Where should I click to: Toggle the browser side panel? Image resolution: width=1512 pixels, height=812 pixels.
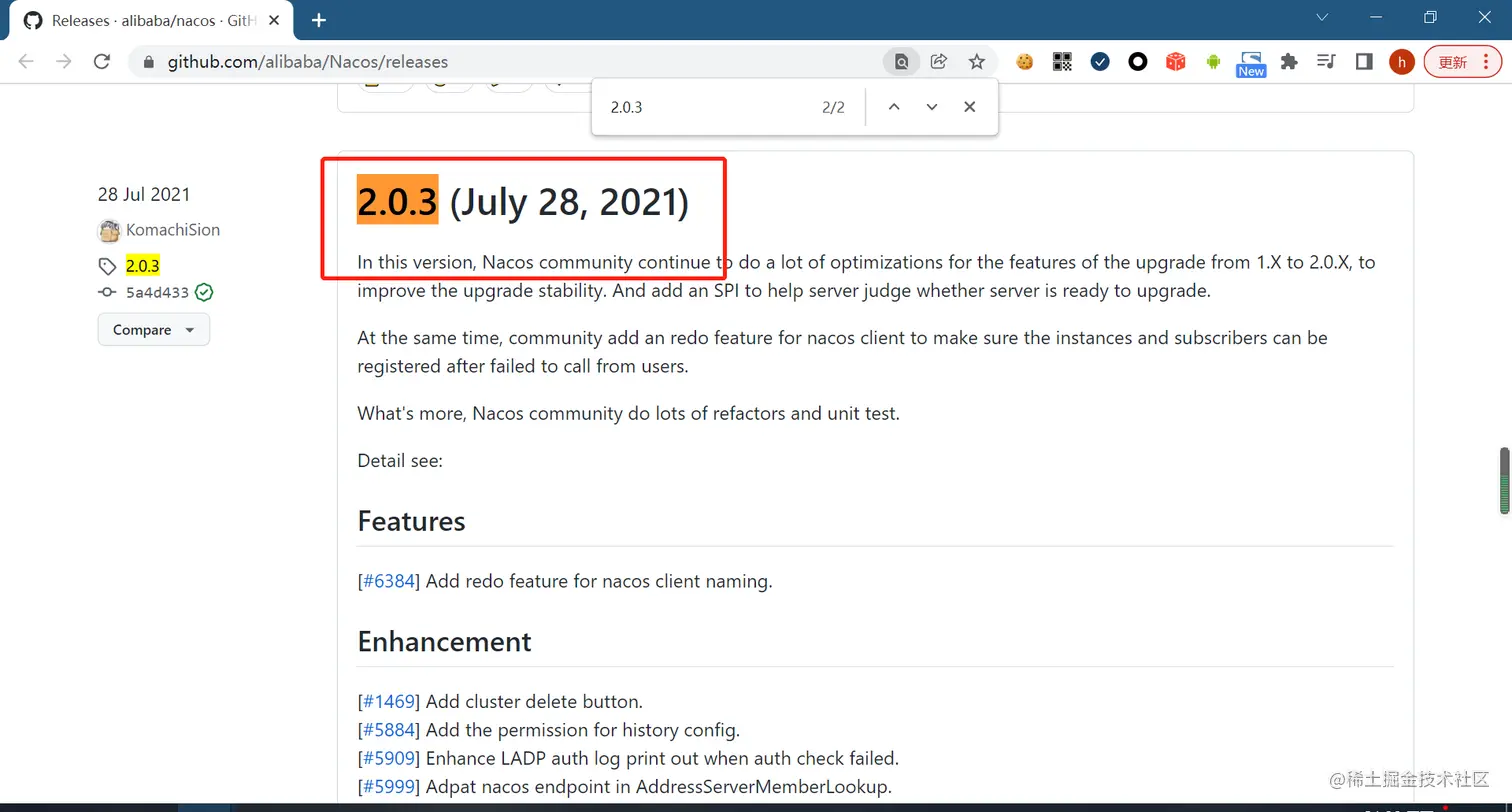click(x=1364, y=61)
